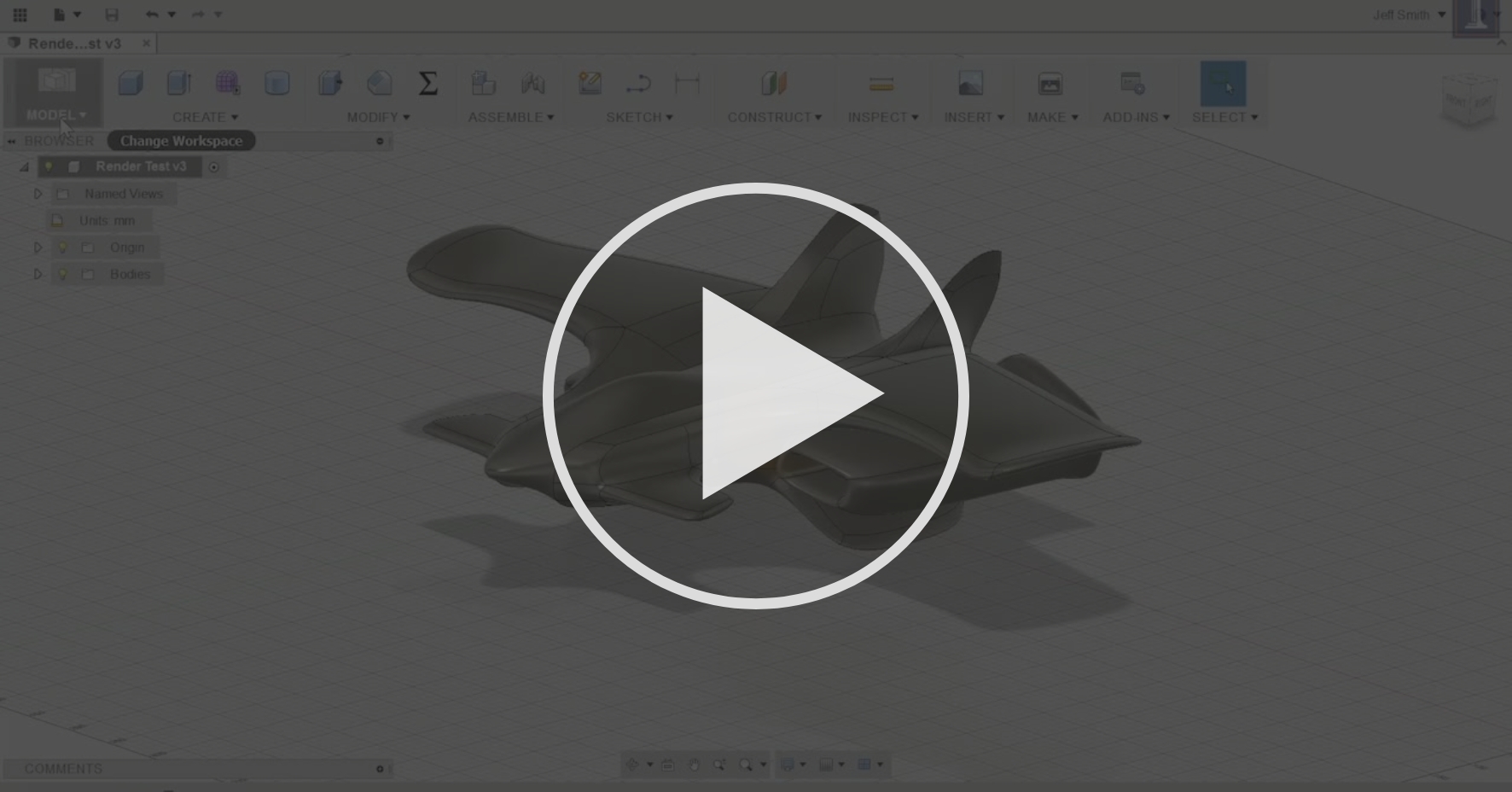Toggle the Bodies visibility lightbulb
Viewport: 1512px width, 792px height.
62,274
